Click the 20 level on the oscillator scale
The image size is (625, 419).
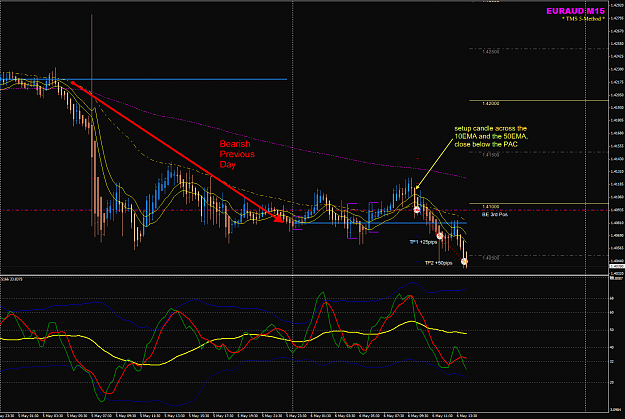(x=612, y=382)
